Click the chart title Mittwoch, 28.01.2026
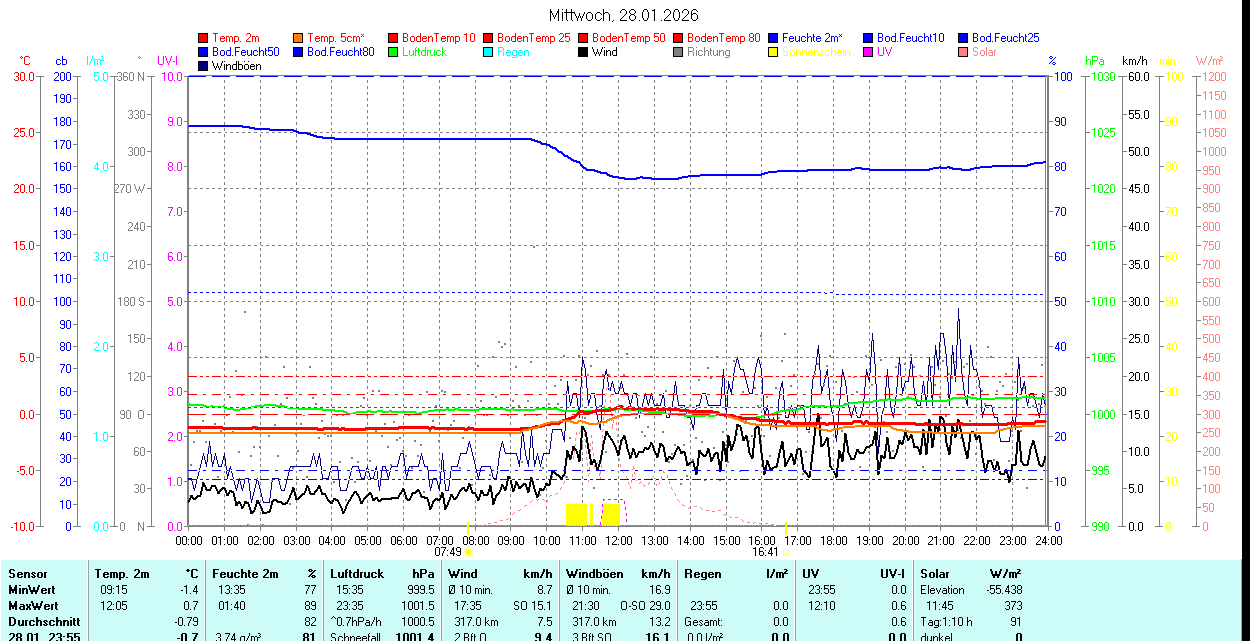1250x641 pixels. pos(624,15)
